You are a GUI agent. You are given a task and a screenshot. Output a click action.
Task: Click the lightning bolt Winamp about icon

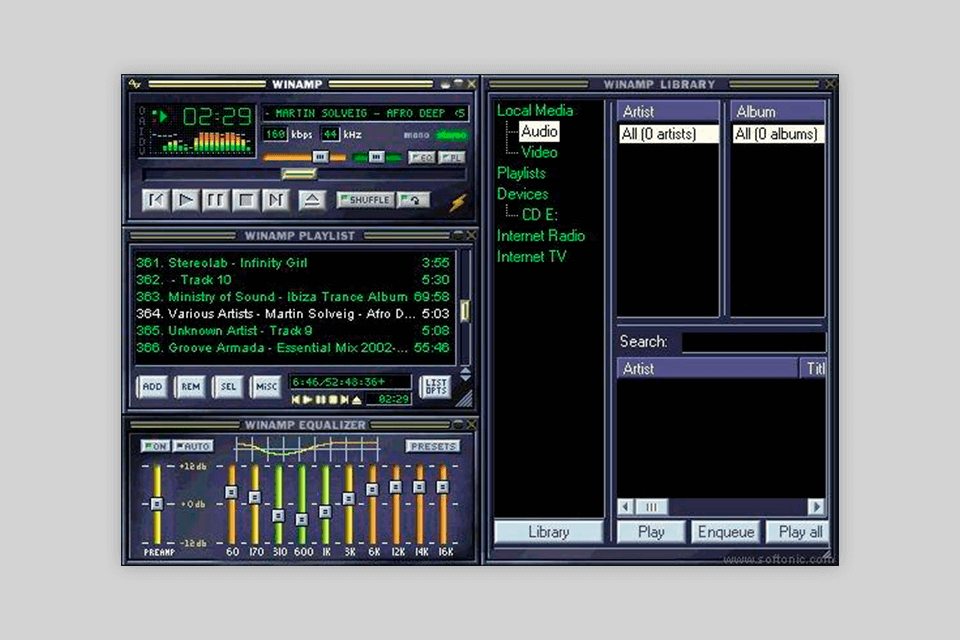coord(458,202)
